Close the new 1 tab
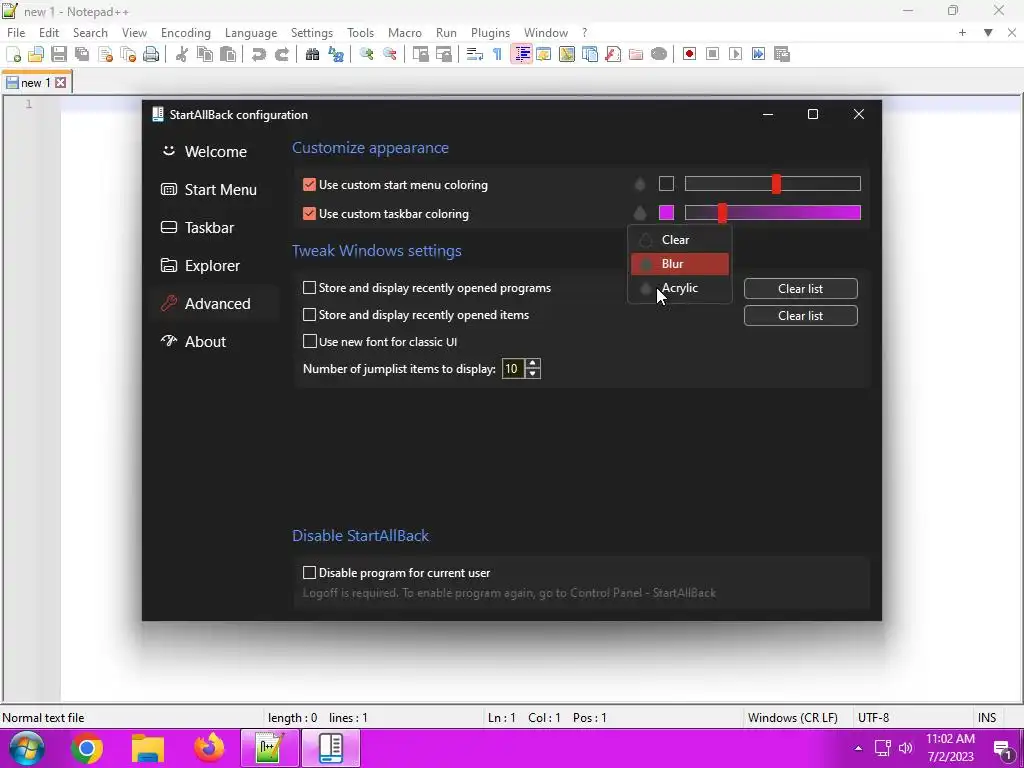 coord(61,83)
